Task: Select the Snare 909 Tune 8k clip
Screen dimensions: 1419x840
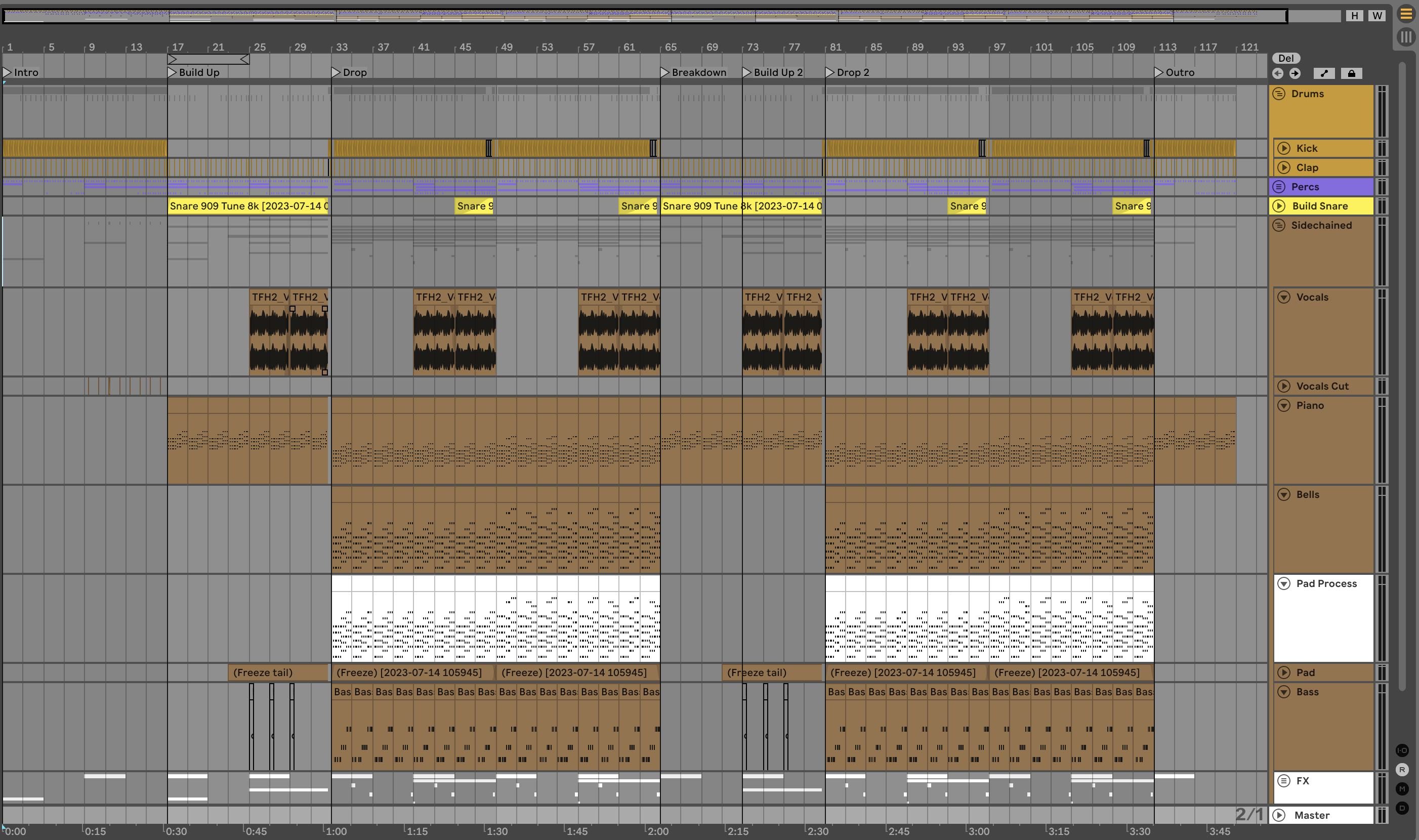Action: [248, 206]
